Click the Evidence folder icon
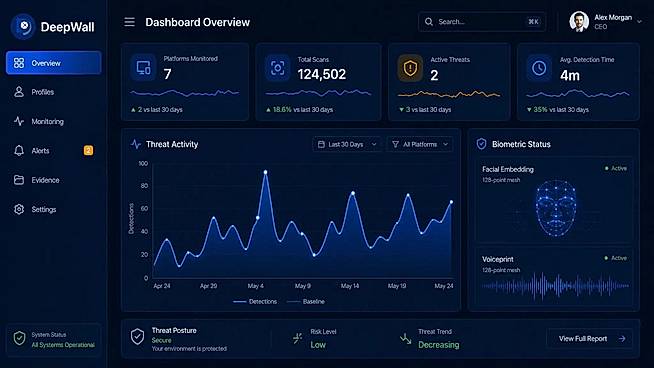The height and width of the screenshot is (368, 654). (19, 180)
